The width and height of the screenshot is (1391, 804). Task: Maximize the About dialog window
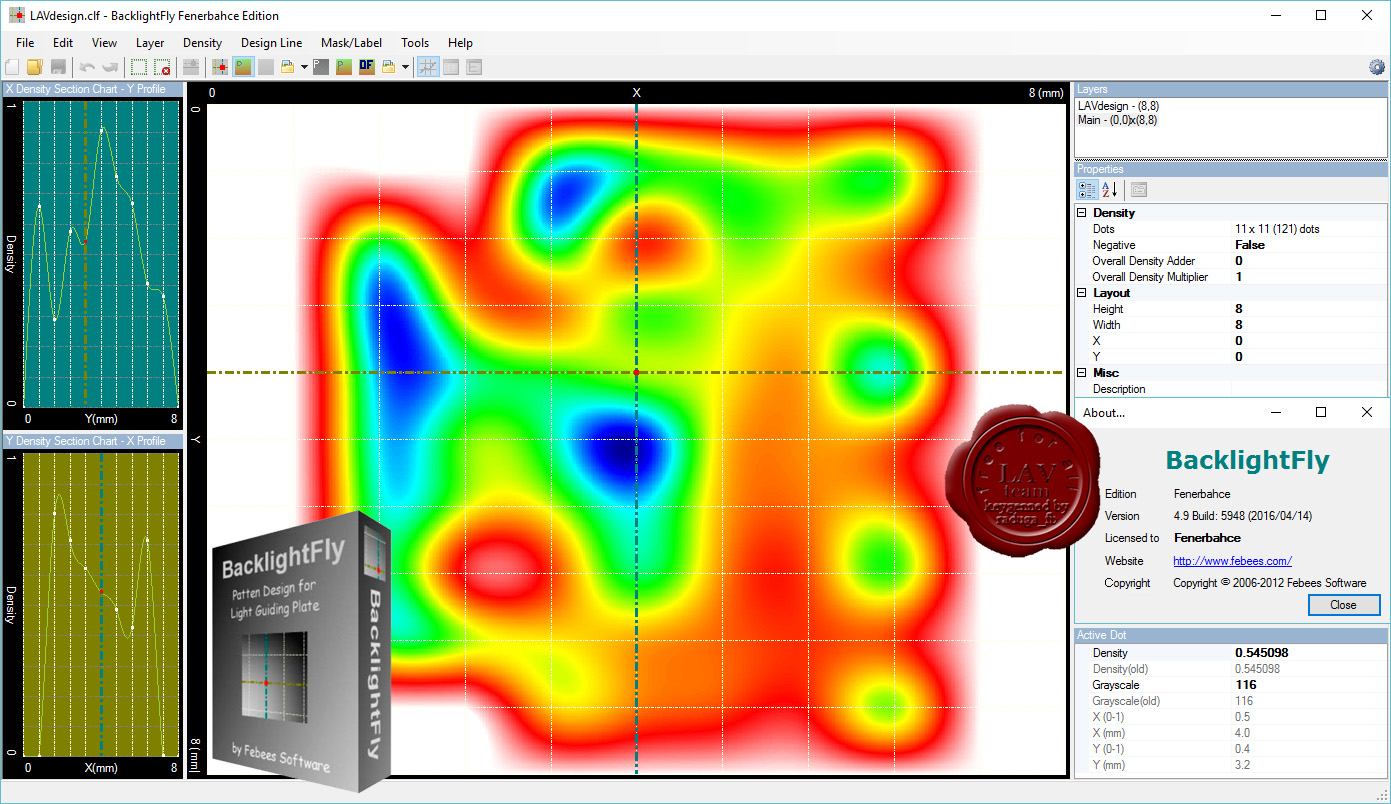click(x=1321, y=412)
